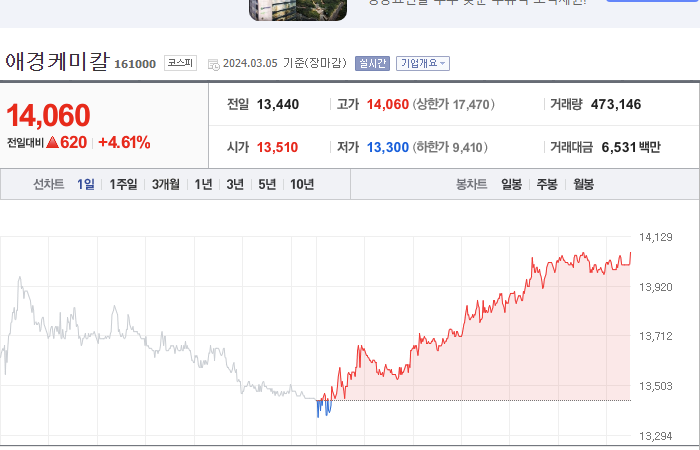Click the gray previous-day line in chart
The width and height of the screenshot is (700, 450).
[x=156, y=346]
